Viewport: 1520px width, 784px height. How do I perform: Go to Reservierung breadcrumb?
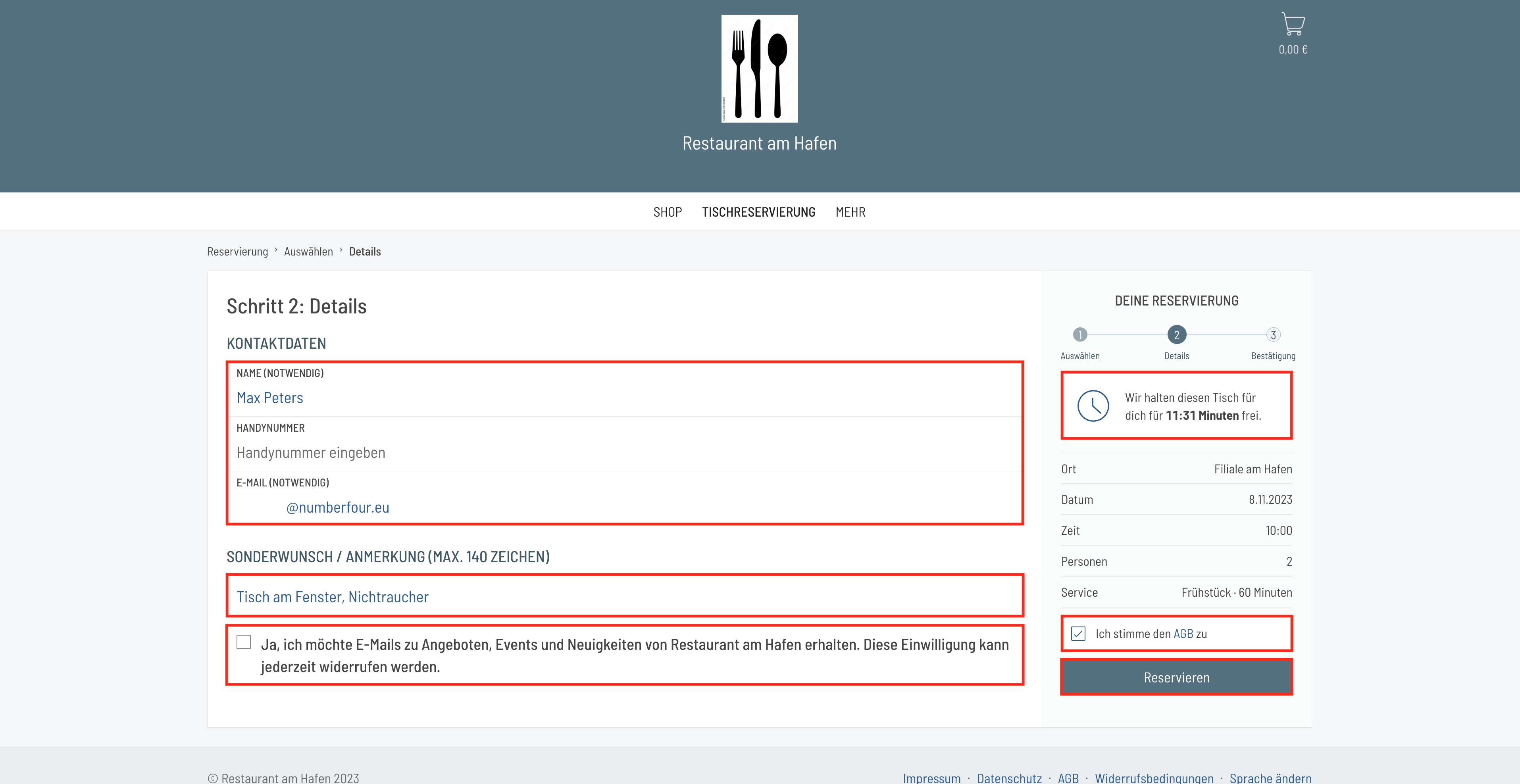click(237, 251)
